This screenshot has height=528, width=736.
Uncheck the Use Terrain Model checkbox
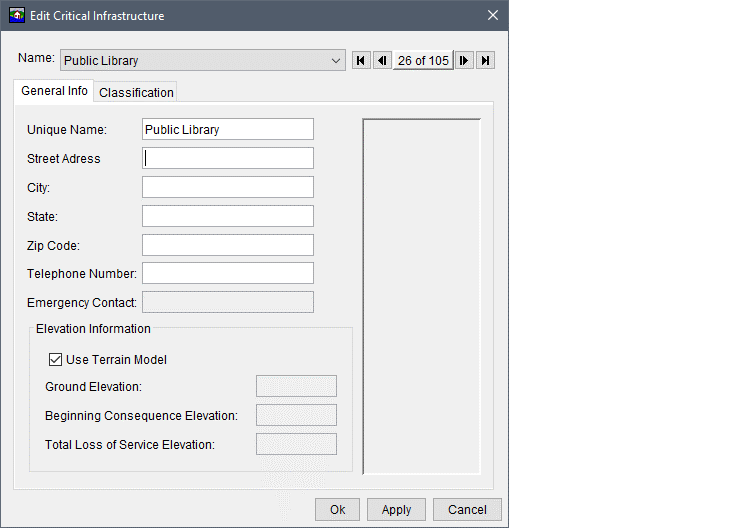click(x=56, y=360)
